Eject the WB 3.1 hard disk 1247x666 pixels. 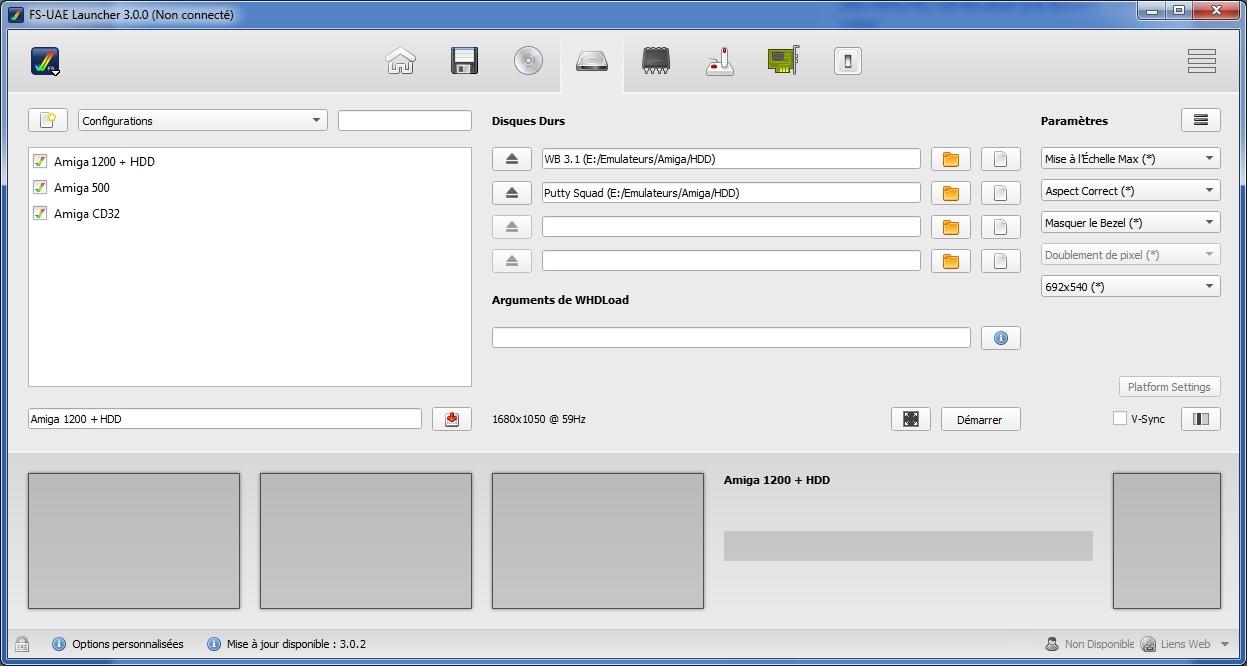511,159
